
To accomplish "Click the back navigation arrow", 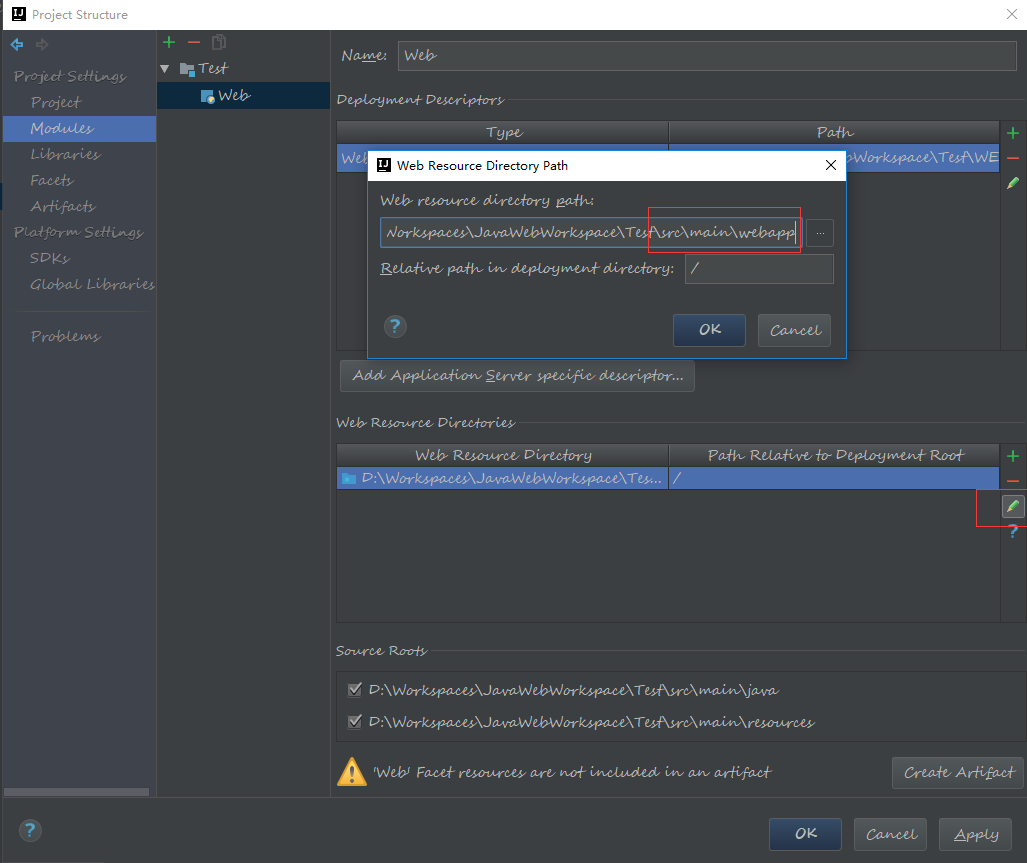I will click(x=17, y=45).
